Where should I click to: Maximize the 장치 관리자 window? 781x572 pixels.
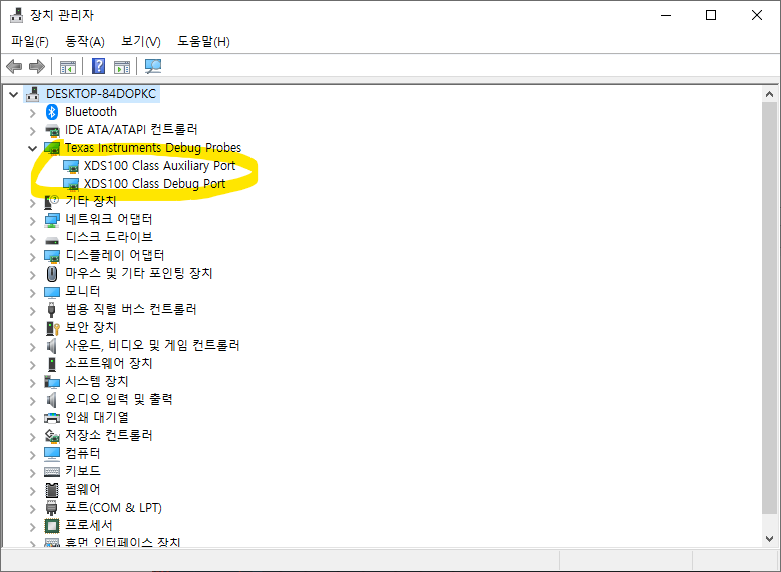[711, 15]
